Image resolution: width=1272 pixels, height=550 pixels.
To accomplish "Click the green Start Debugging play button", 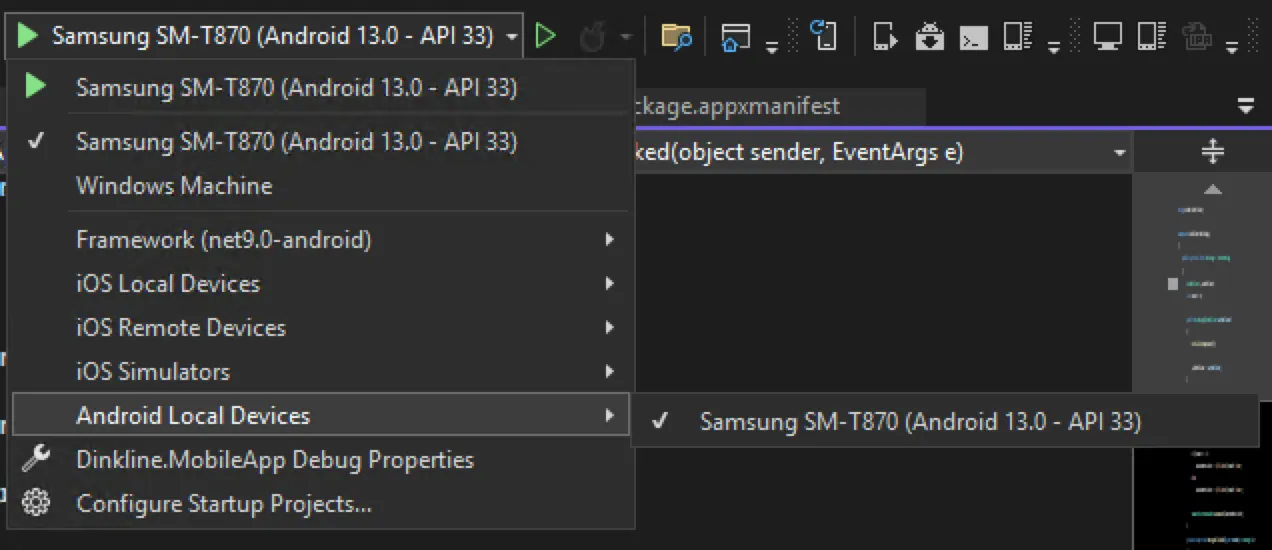I will (x=28, y=37).
